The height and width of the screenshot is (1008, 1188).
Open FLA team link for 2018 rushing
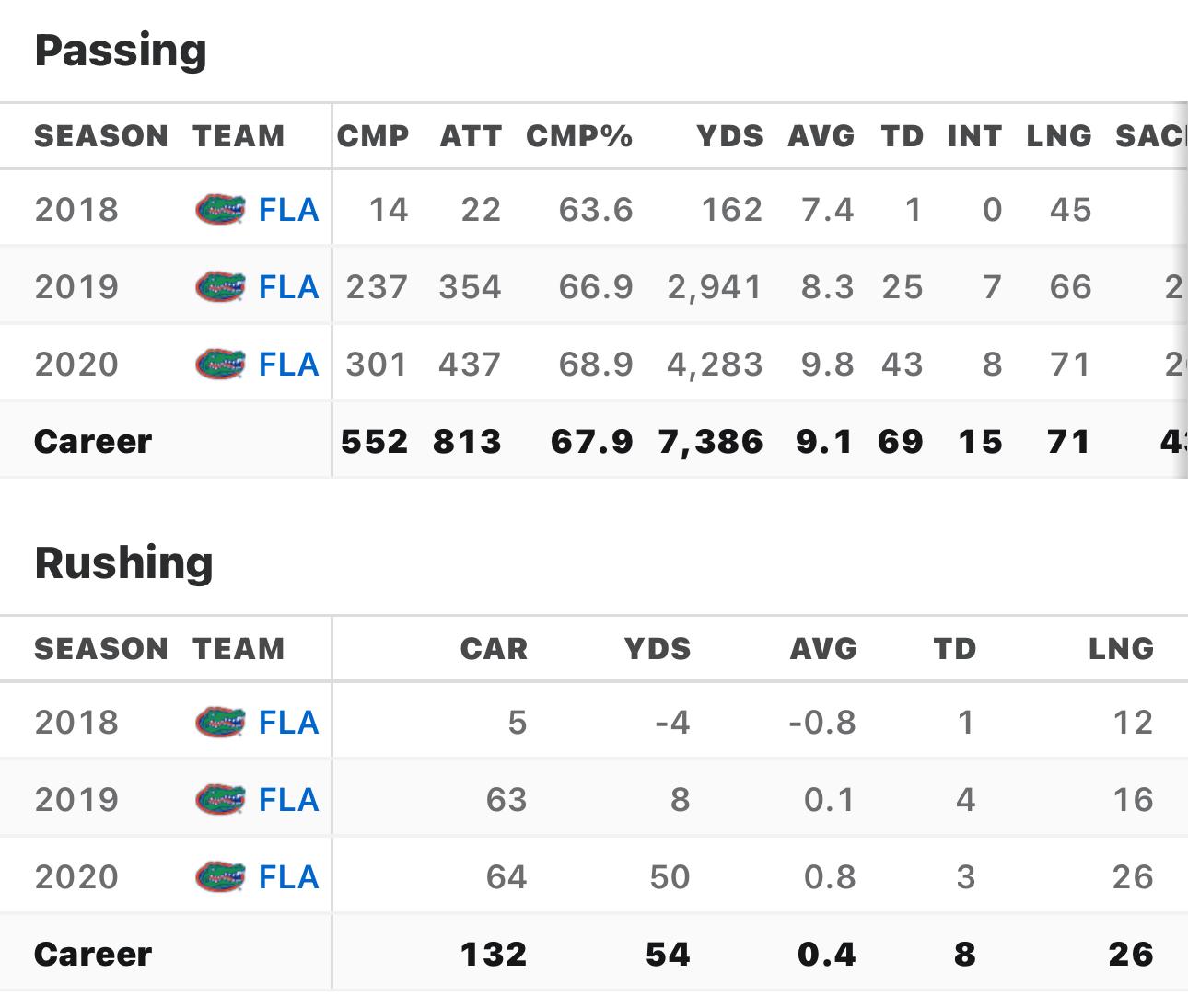[288, 723]
